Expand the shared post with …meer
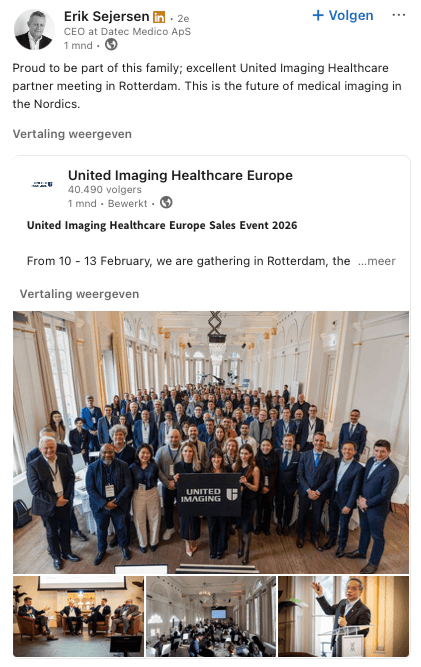 point(377,261)
